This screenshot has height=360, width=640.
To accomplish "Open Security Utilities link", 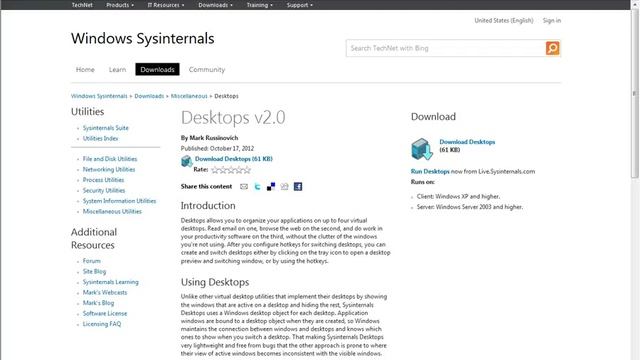I will click(x=104, y=191).
